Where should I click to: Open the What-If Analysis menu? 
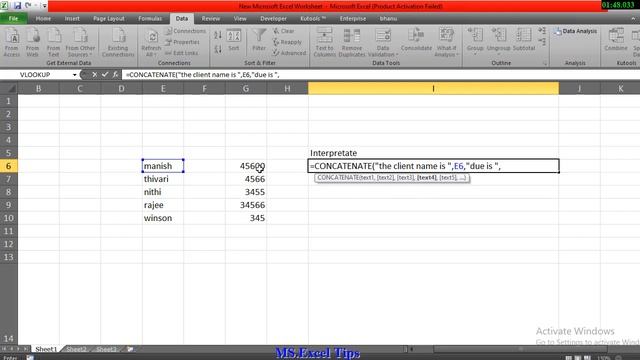tap(446, 42)
